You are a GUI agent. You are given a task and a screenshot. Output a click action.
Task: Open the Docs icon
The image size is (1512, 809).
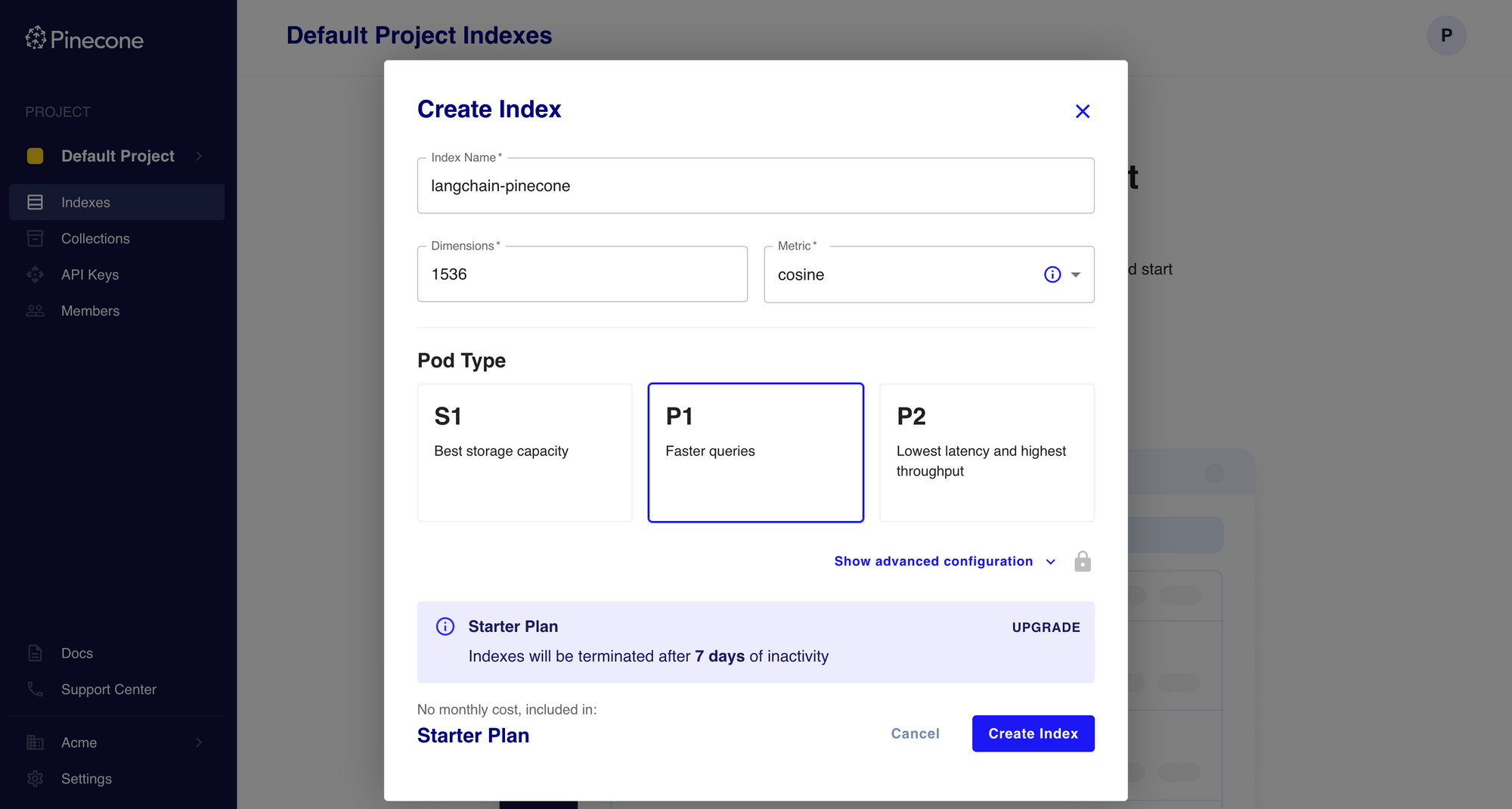(x=35, y=652)
